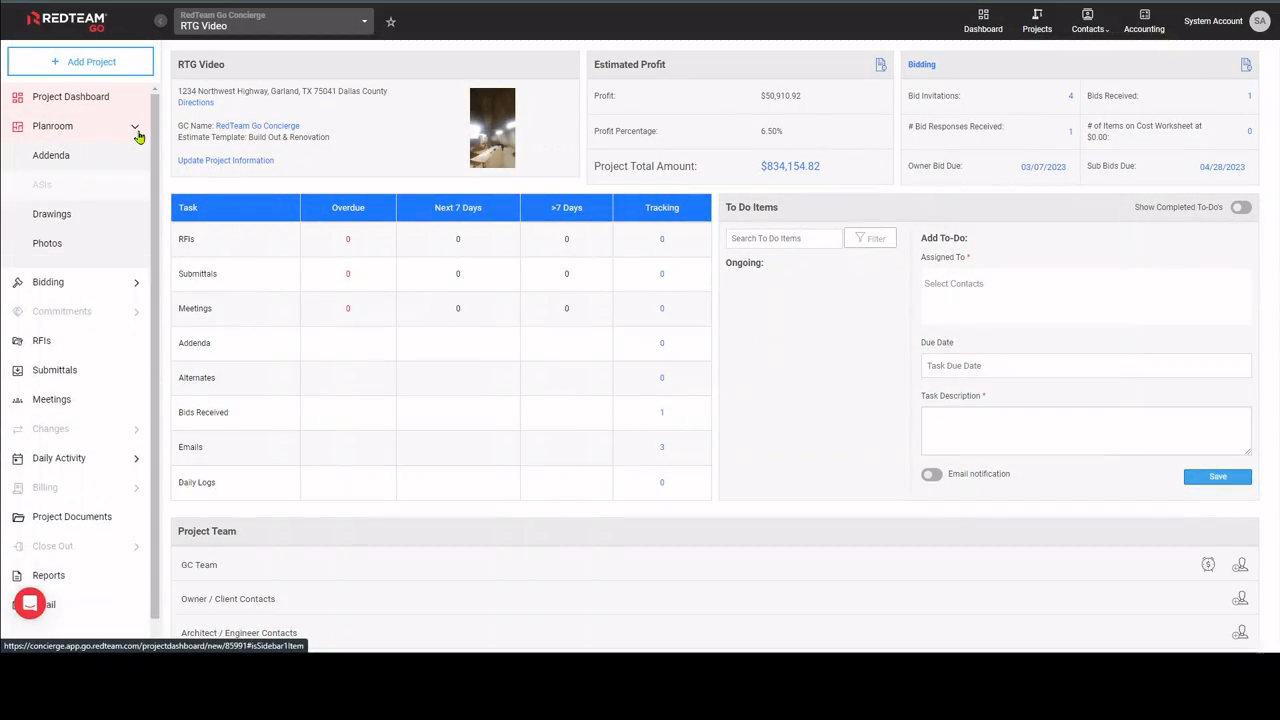Expand the Daily Activity submenu arrow

click(136, 459)
